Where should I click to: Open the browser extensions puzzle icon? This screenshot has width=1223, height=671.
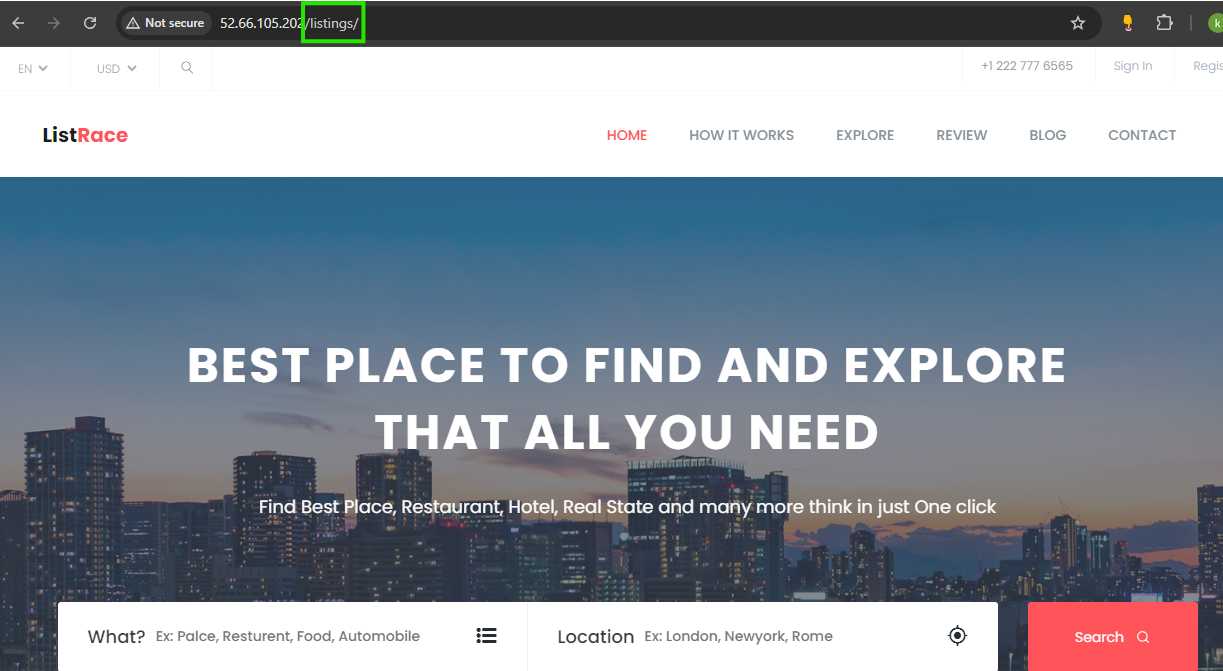click(x=1164, y=23)
